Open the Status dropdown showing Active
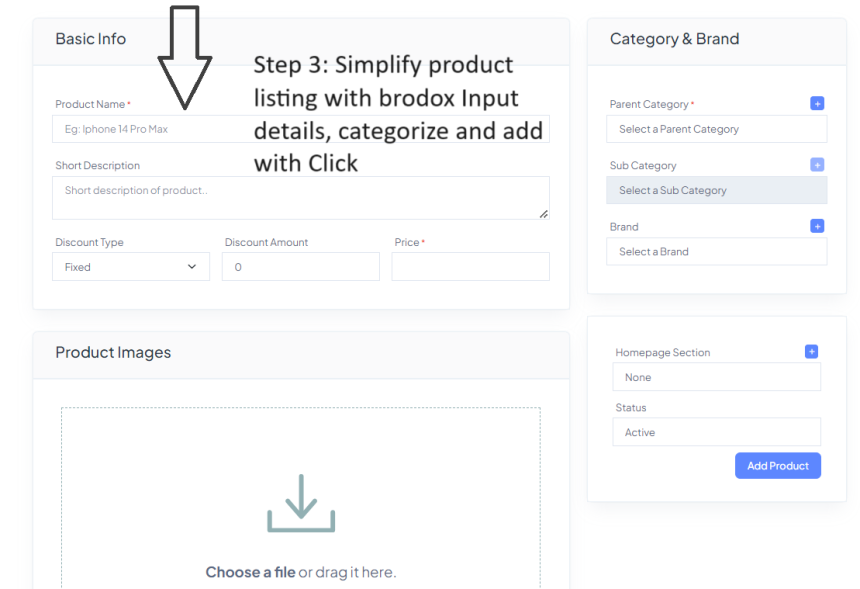This screenshot has width=860, height=589. [x=716, y=432]
